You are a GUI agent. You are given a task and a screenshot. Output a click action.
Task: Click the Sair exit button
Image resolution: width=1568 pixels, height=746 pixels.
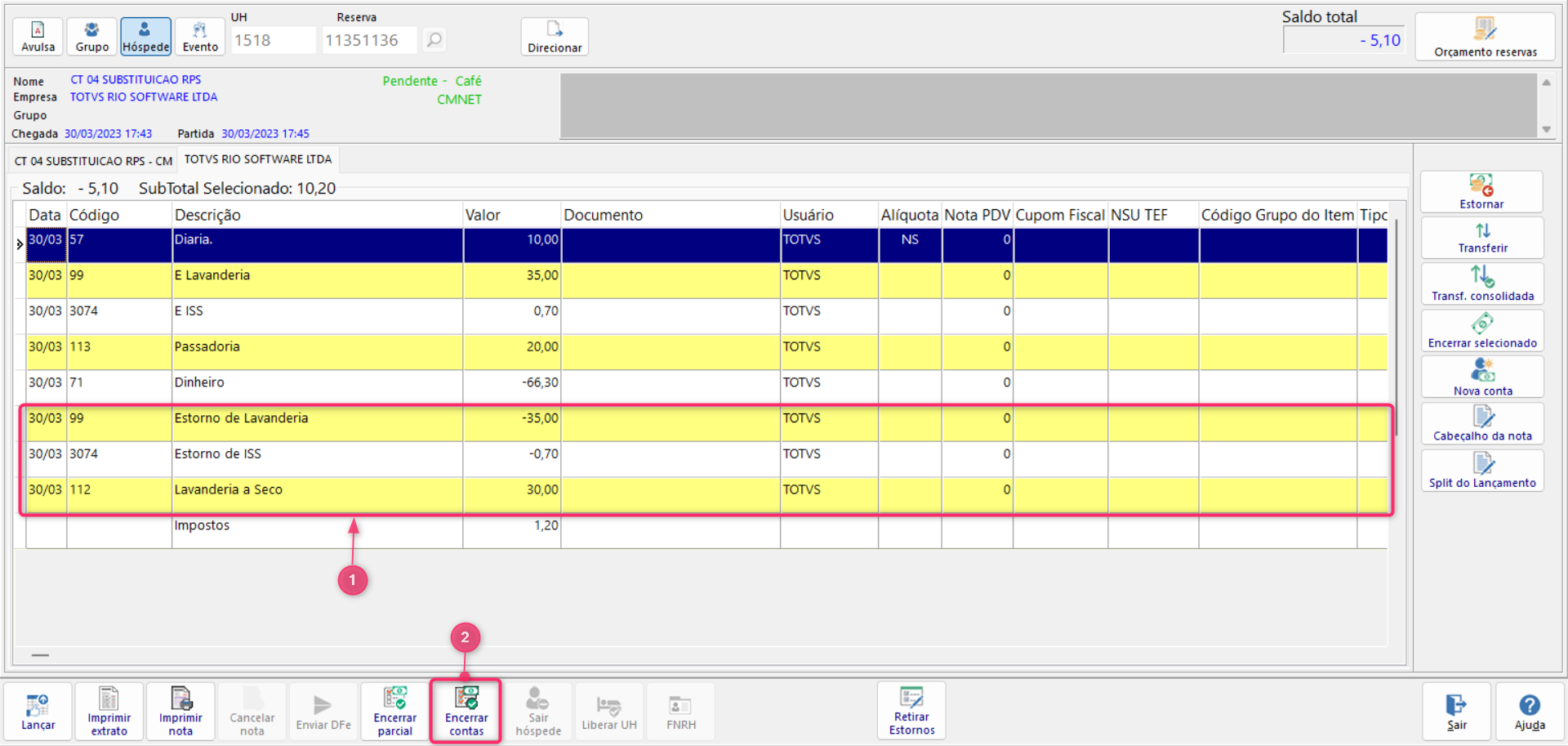coord(1457,712)
